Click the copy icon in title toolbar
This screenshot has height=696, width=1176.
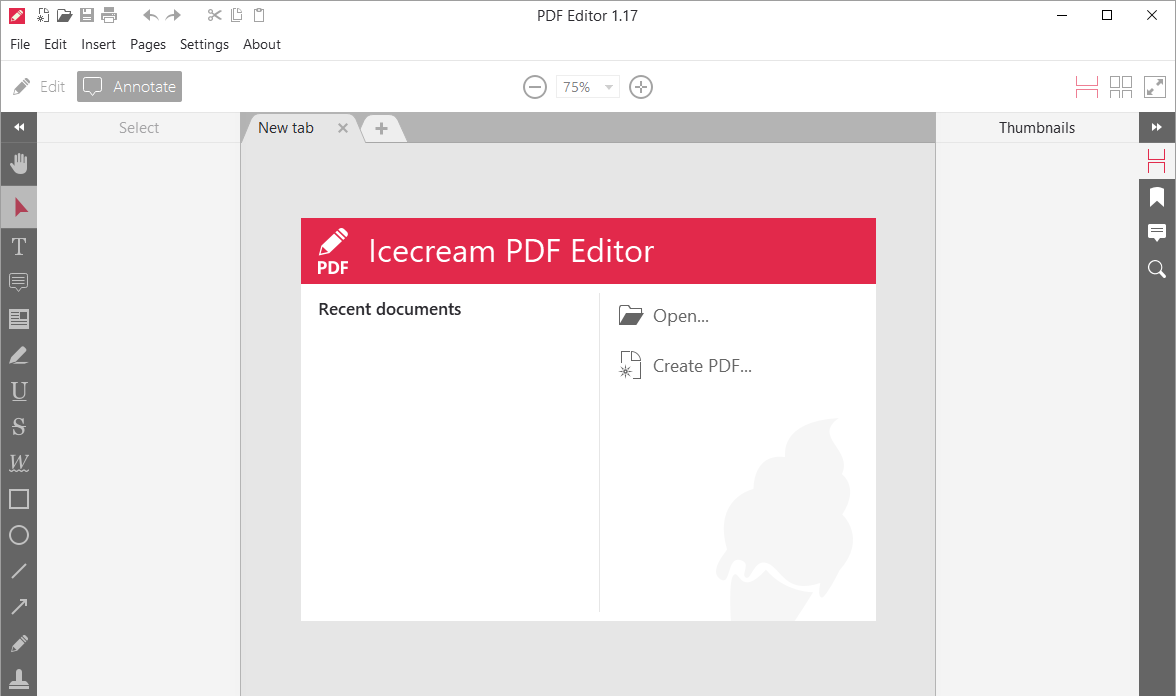pyautogui.click(x=236, y=15)
